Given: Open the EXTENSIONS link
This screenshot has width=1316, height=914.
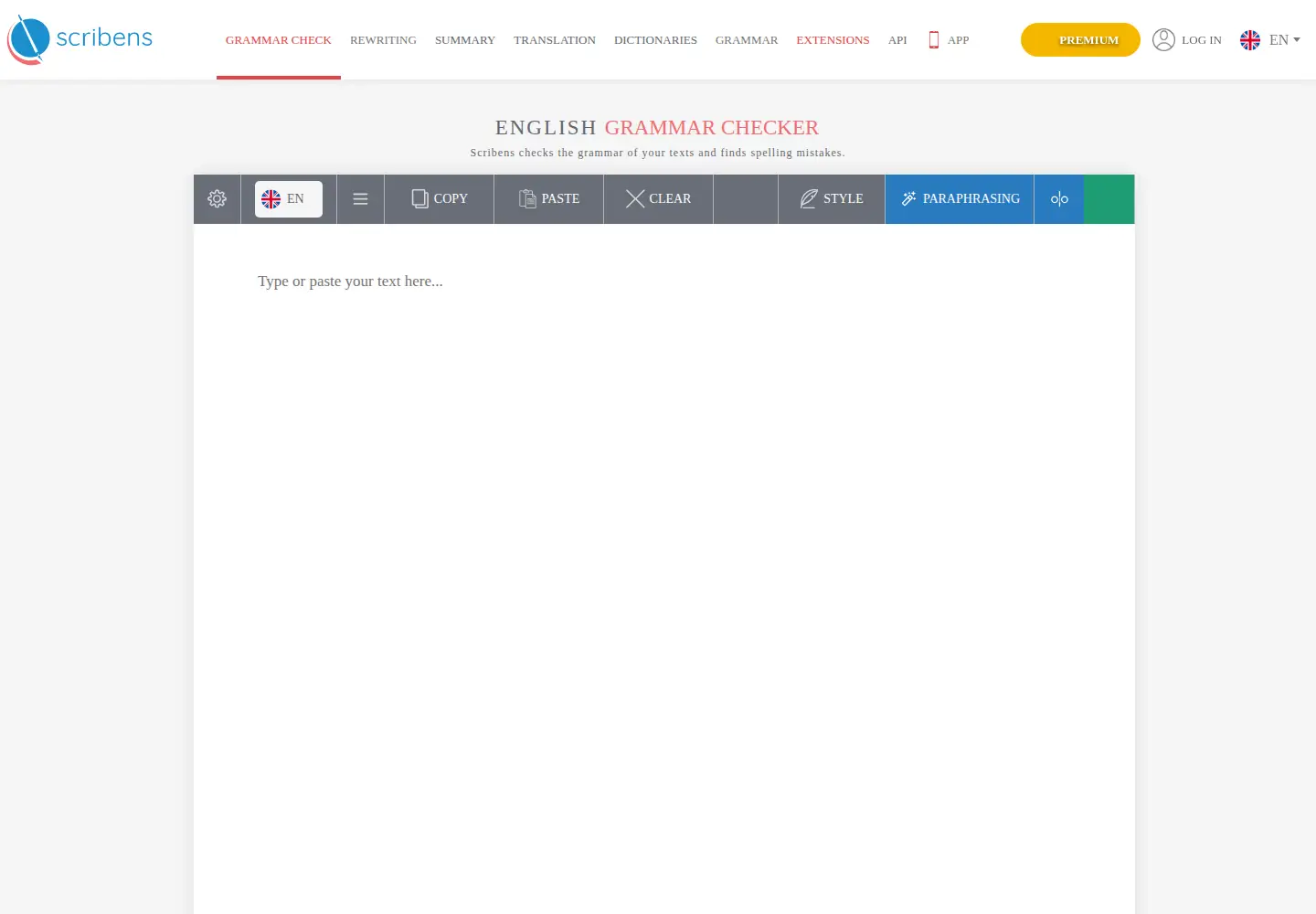Looking at the screenshot, I should [x=833, y=40].
